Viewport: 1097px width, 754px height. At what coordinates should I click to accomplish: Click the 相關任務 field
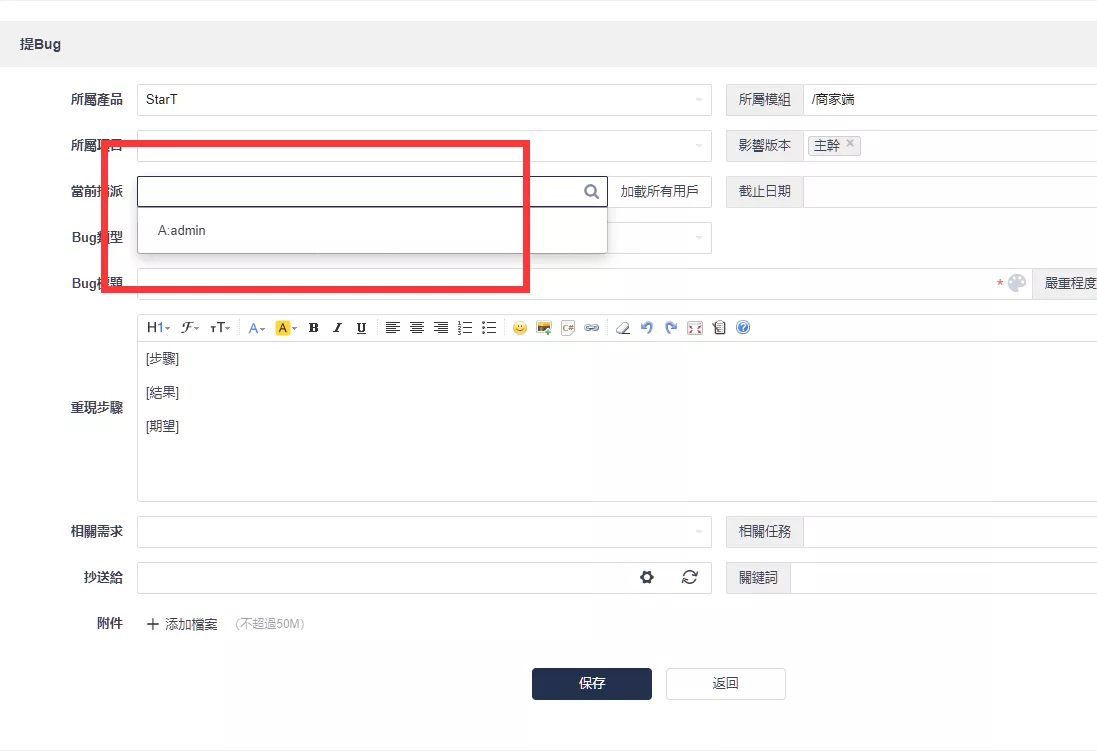point(950,532)
